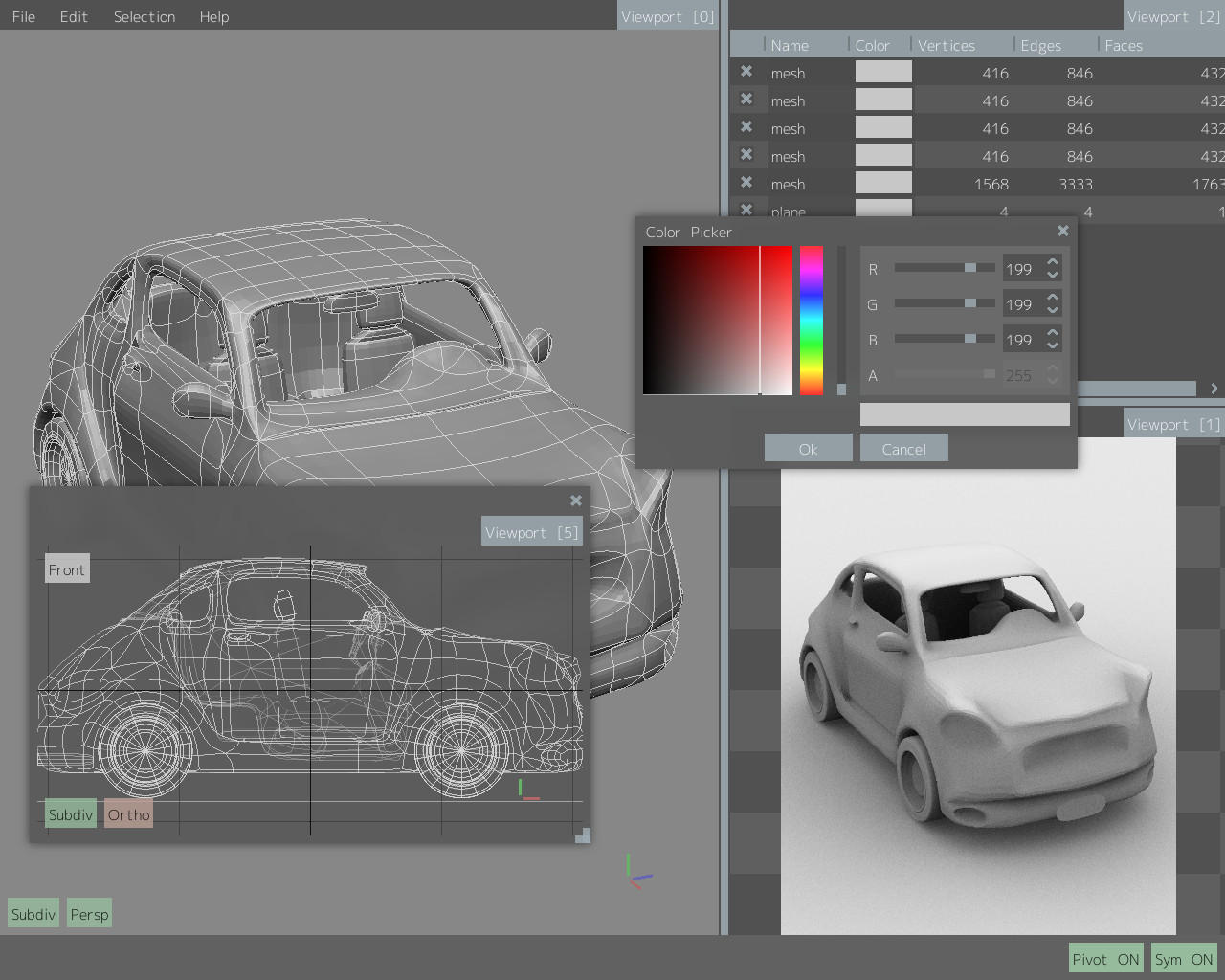Open the File menu
This screenshot has height=980, width=1225.
point(24,16)
